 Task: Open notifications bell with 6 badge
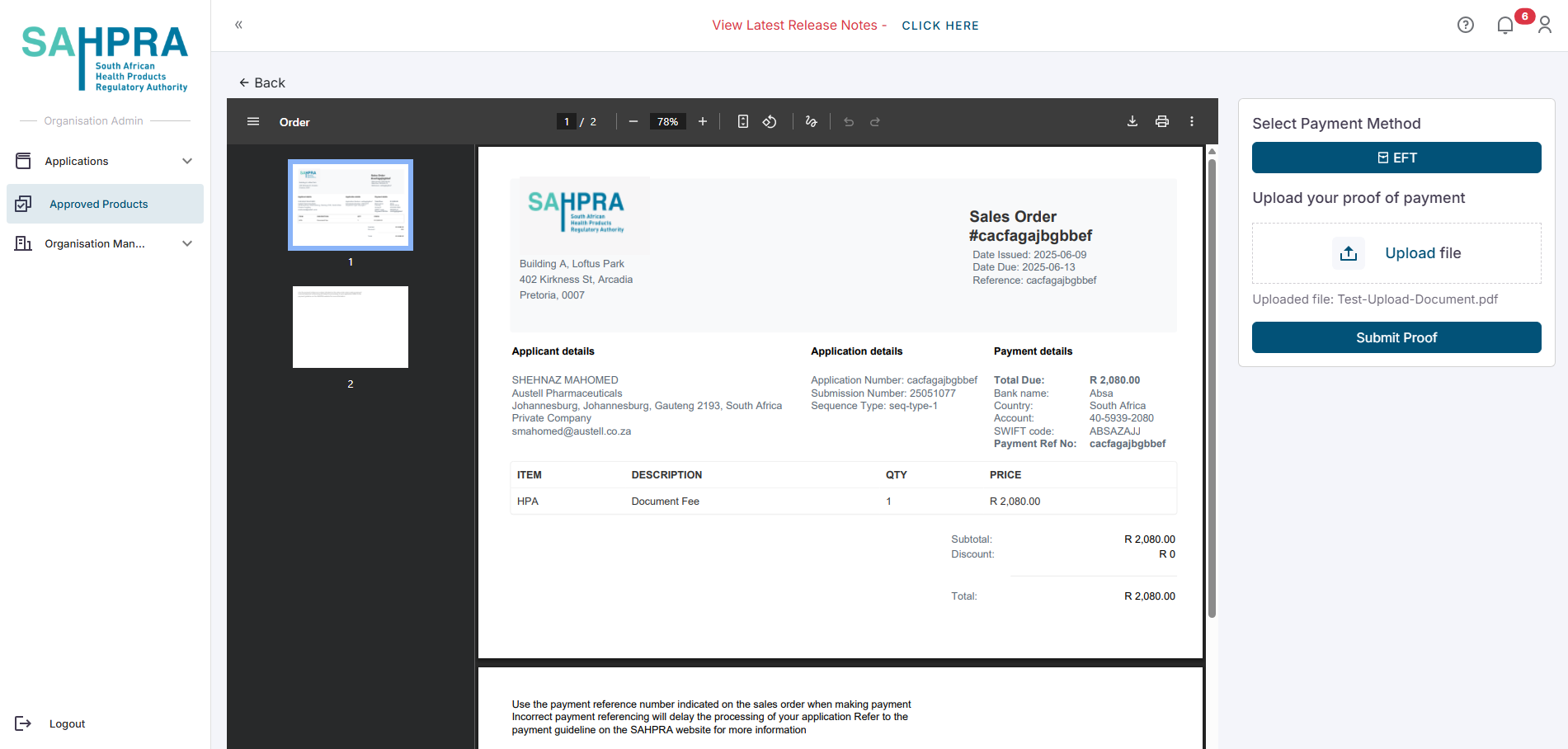[x=1505, y=26]
